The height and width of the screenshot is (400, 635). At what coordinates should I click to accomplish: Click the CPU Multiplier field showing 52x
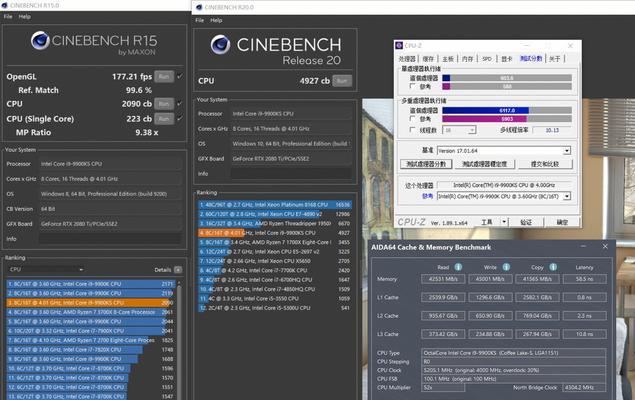[x=443, y=387]
